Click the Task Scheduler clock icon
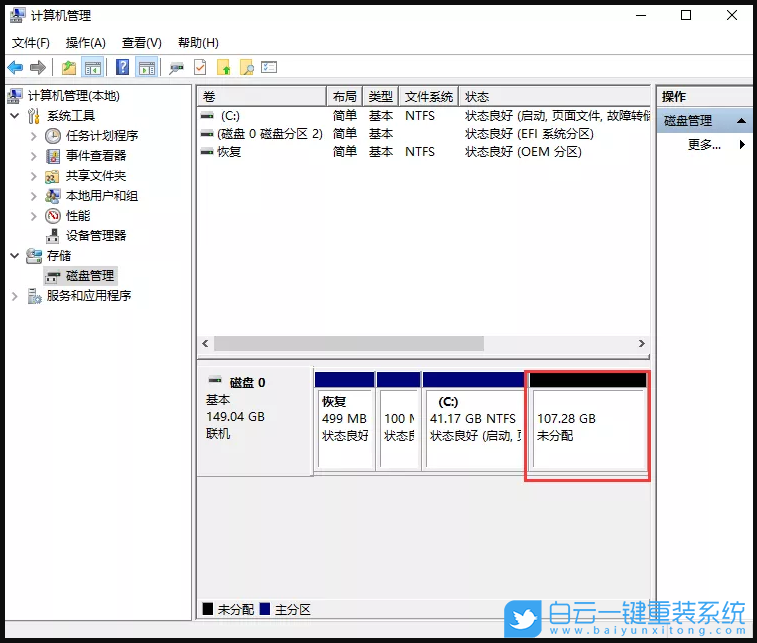Image resolution: width=757 pixels, height=643 pixels. pos(53,136)
